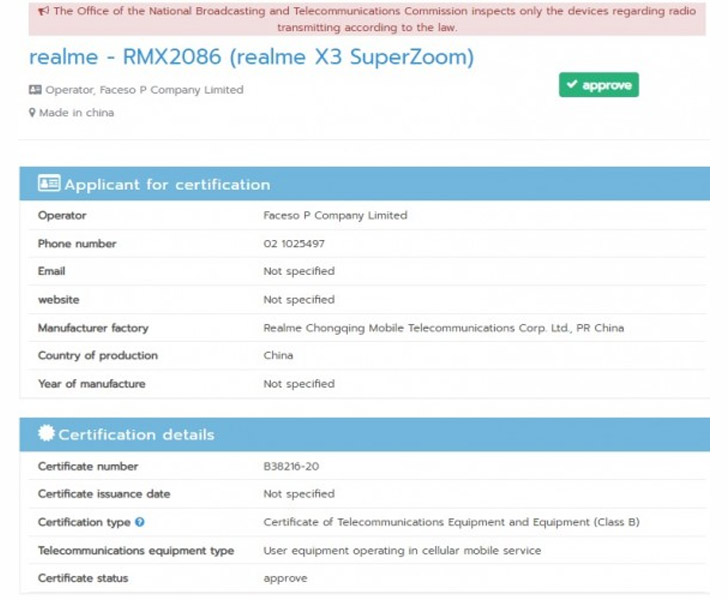Select 'Not specified' in Email row

click(x=299, y=271)
